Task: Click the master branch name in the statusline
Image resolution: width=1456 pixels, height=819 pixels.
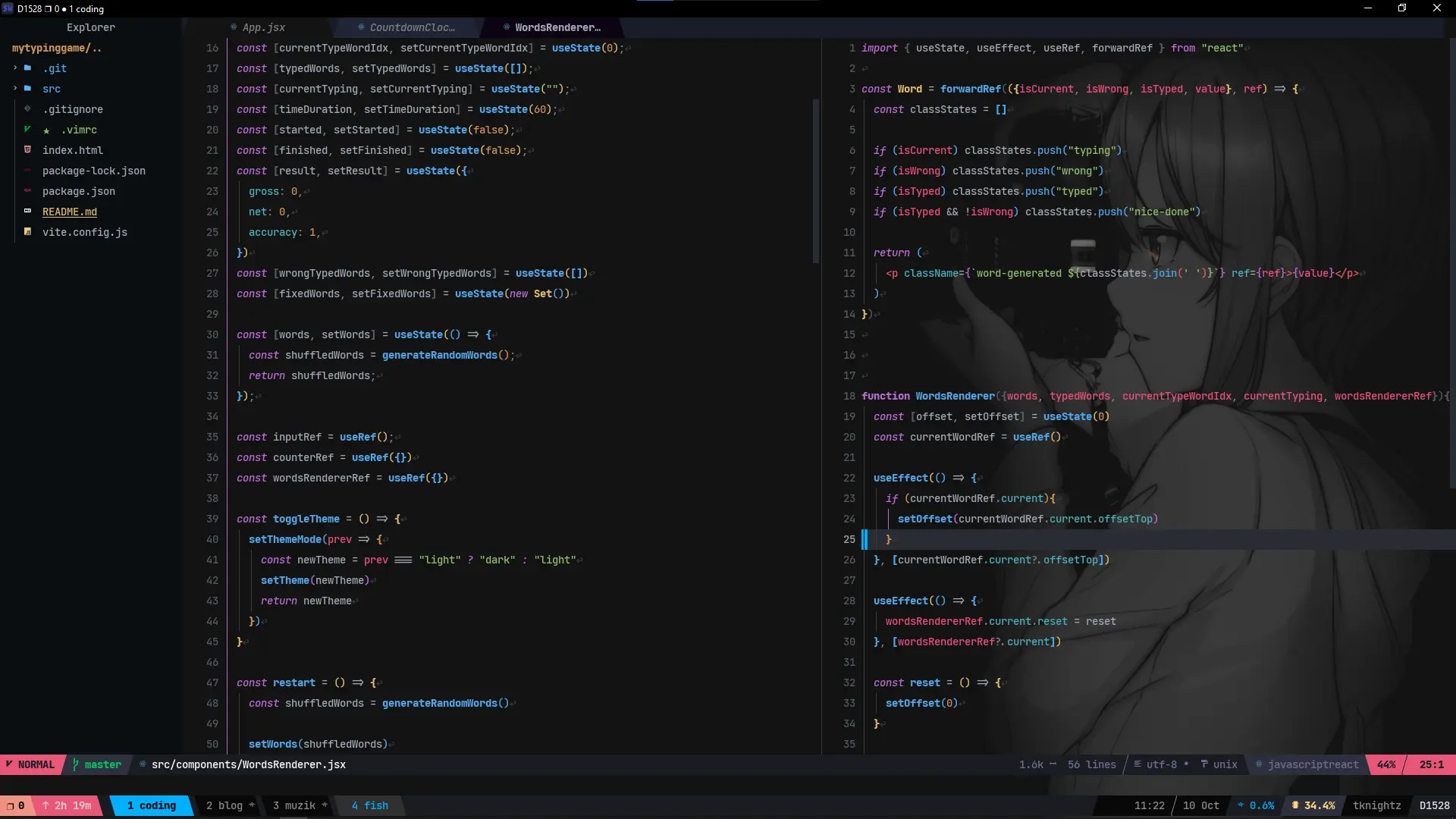Action: click(x=103, y=764)
